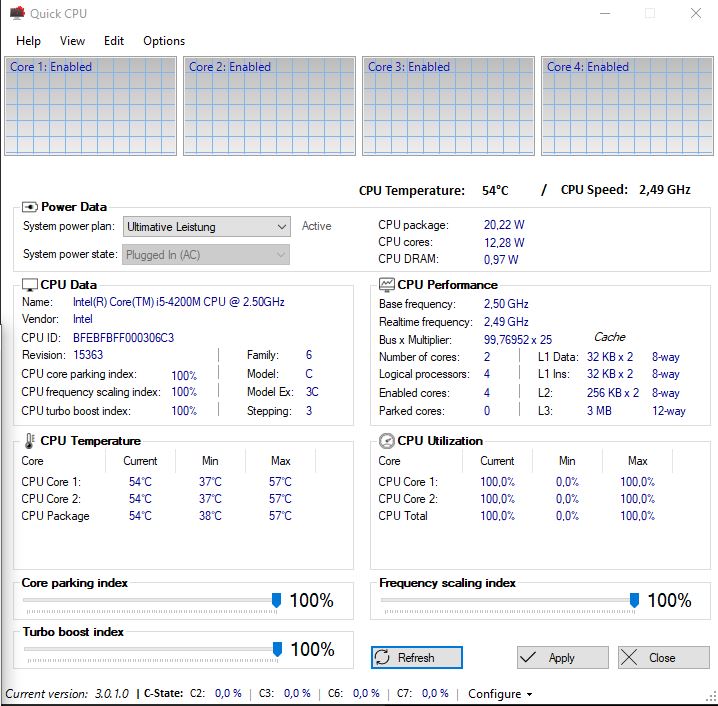Click the Active power plan status label
718x706 pixels.
coord(316,226)
